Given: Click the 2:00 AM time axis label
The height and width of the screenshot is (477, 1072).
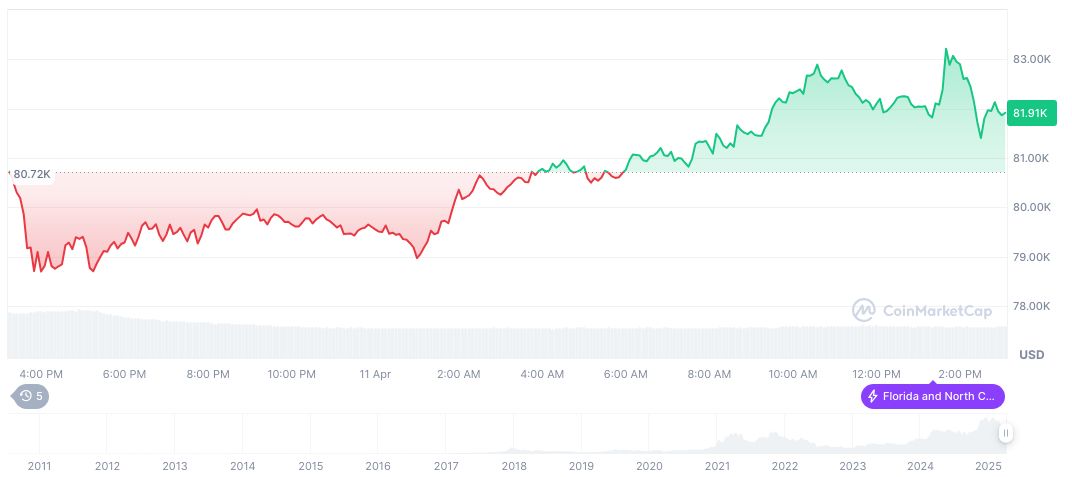Looking at the screenshot, I should pos(459,374).
